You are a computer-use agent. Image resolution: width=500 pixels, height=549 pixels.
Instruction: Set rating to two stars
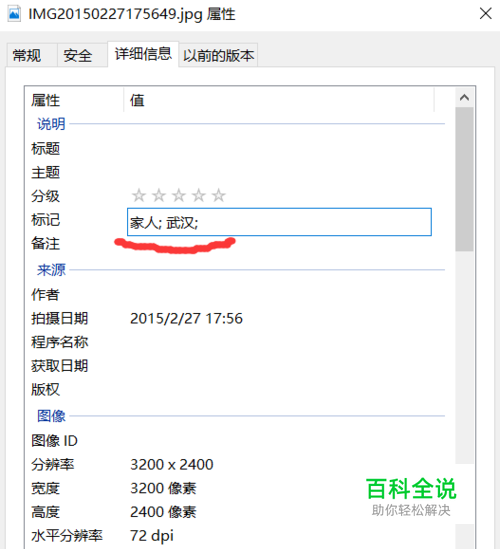[x=159, y=195]
